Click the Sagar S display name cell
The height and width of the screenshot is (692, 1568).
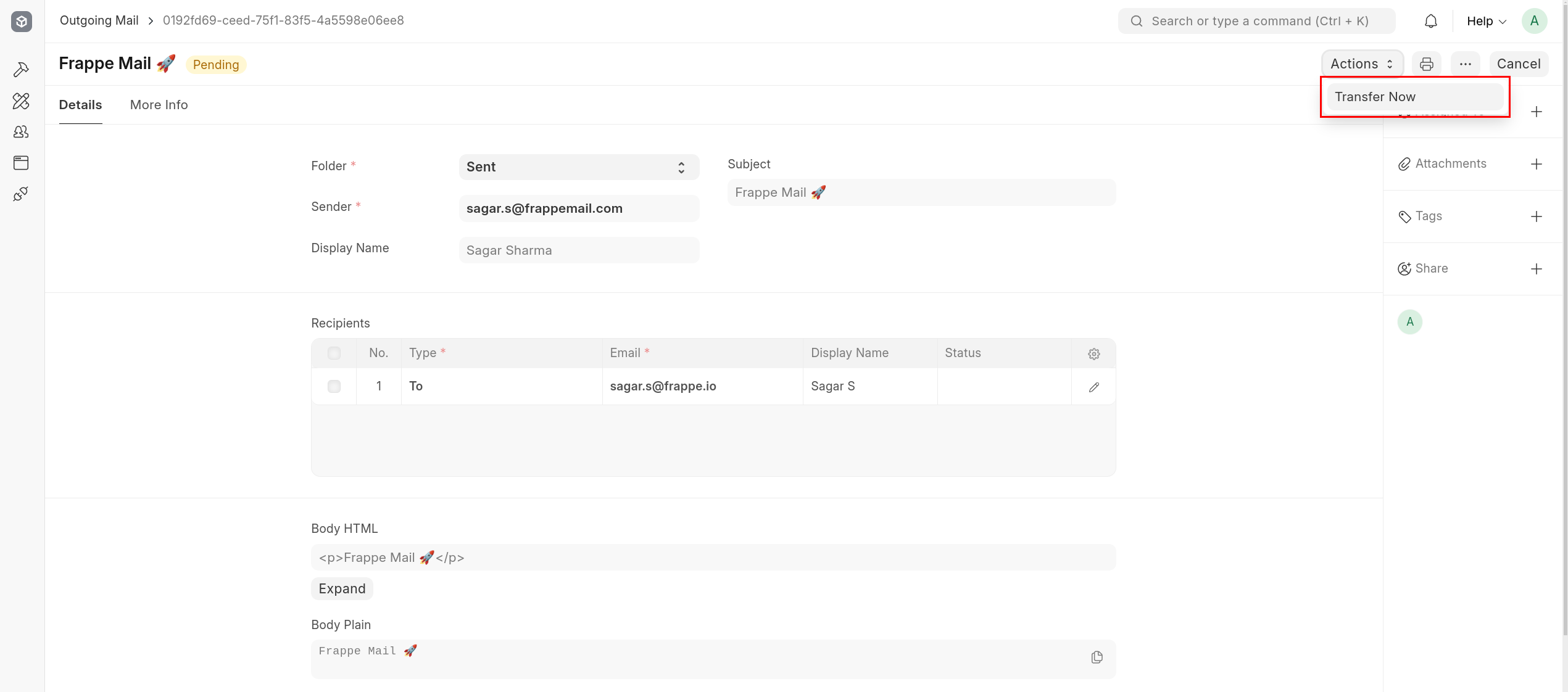[x=869, y=387]
